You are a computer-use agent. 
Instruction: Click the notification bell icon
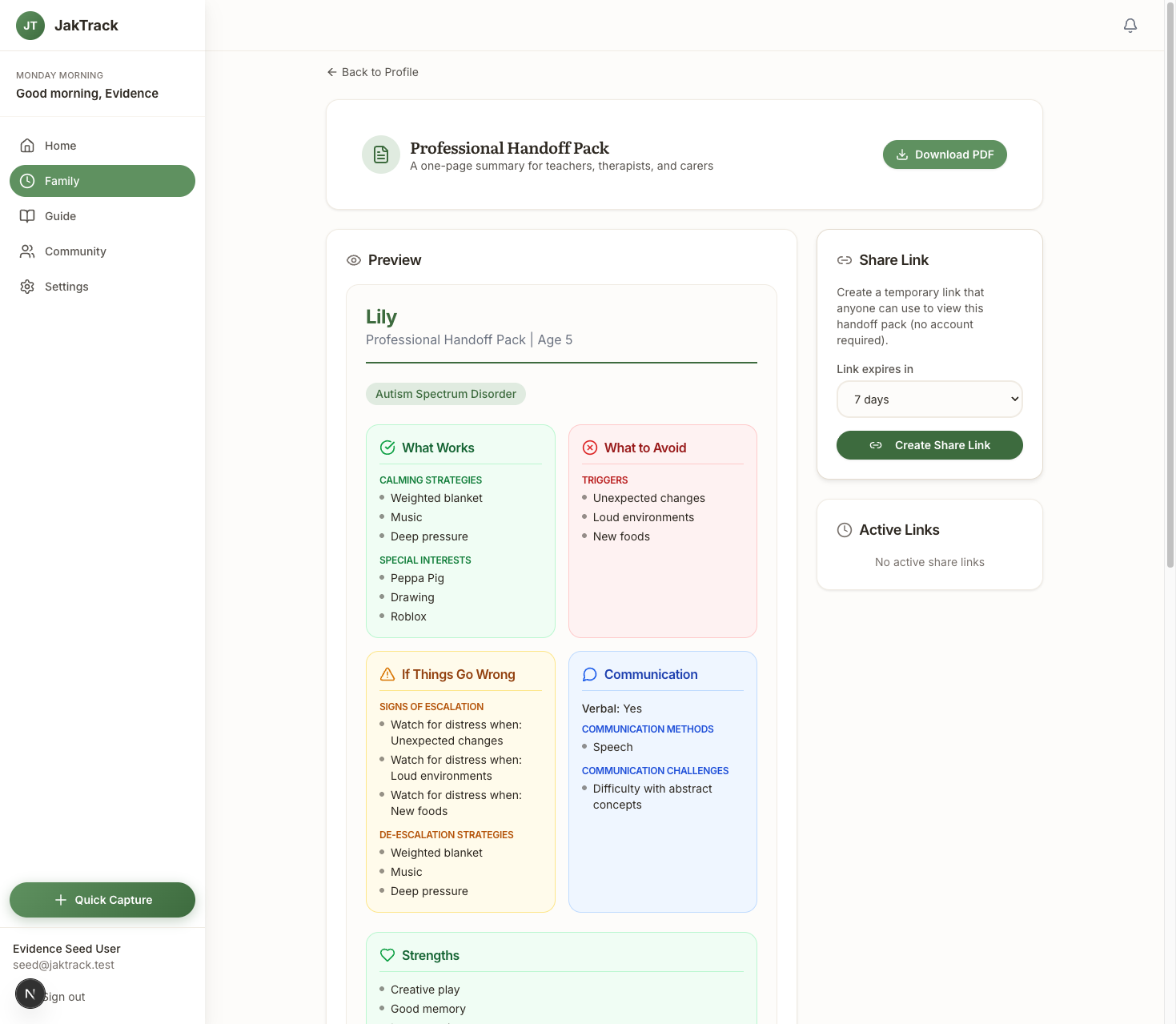(1130, 26)
